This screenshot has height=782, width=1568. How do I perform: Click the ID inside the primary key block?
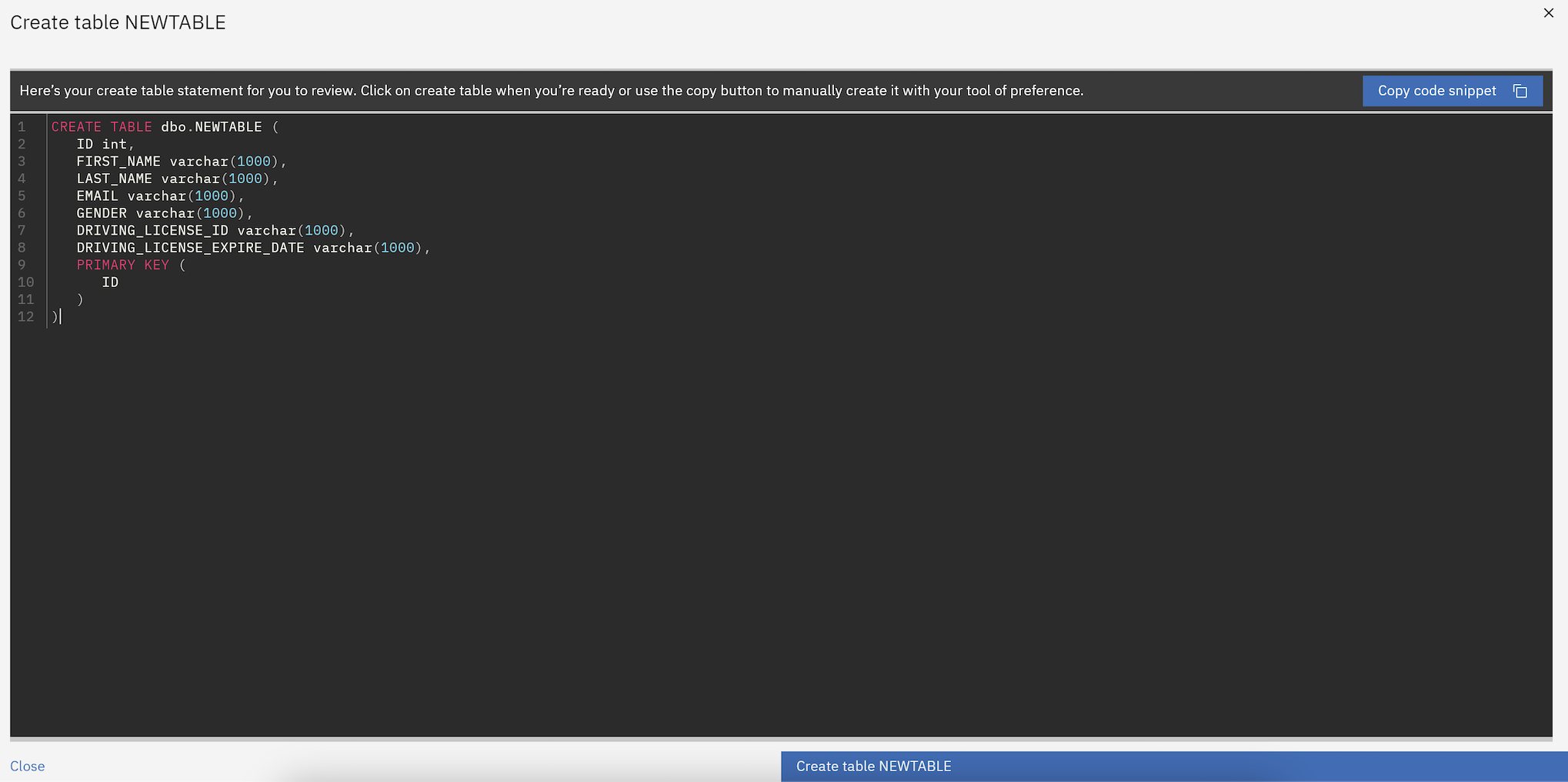coord(110,282)
